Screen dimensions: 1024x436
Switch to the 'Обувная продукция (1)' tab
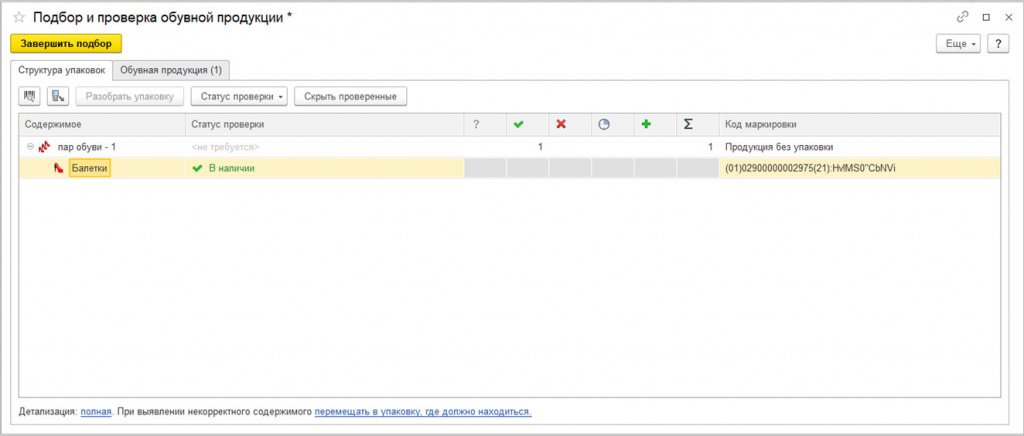[x=172, y=70]
